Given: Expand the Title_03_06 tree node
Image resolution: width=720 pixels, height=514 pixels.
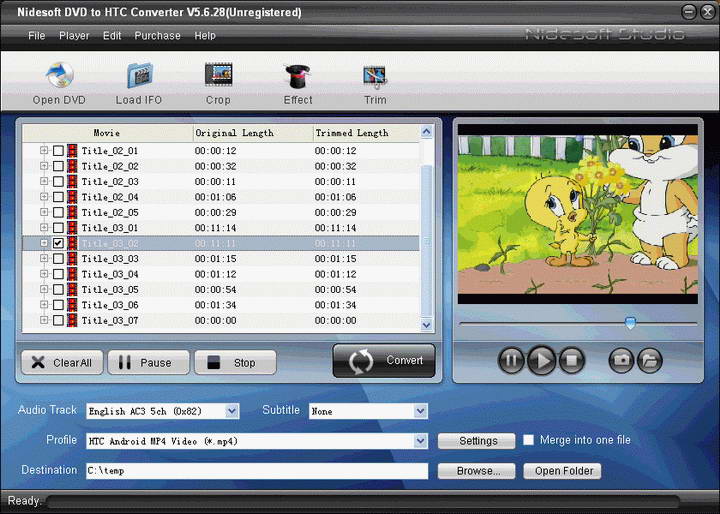Looking at the screenshot, I should 44,305.
